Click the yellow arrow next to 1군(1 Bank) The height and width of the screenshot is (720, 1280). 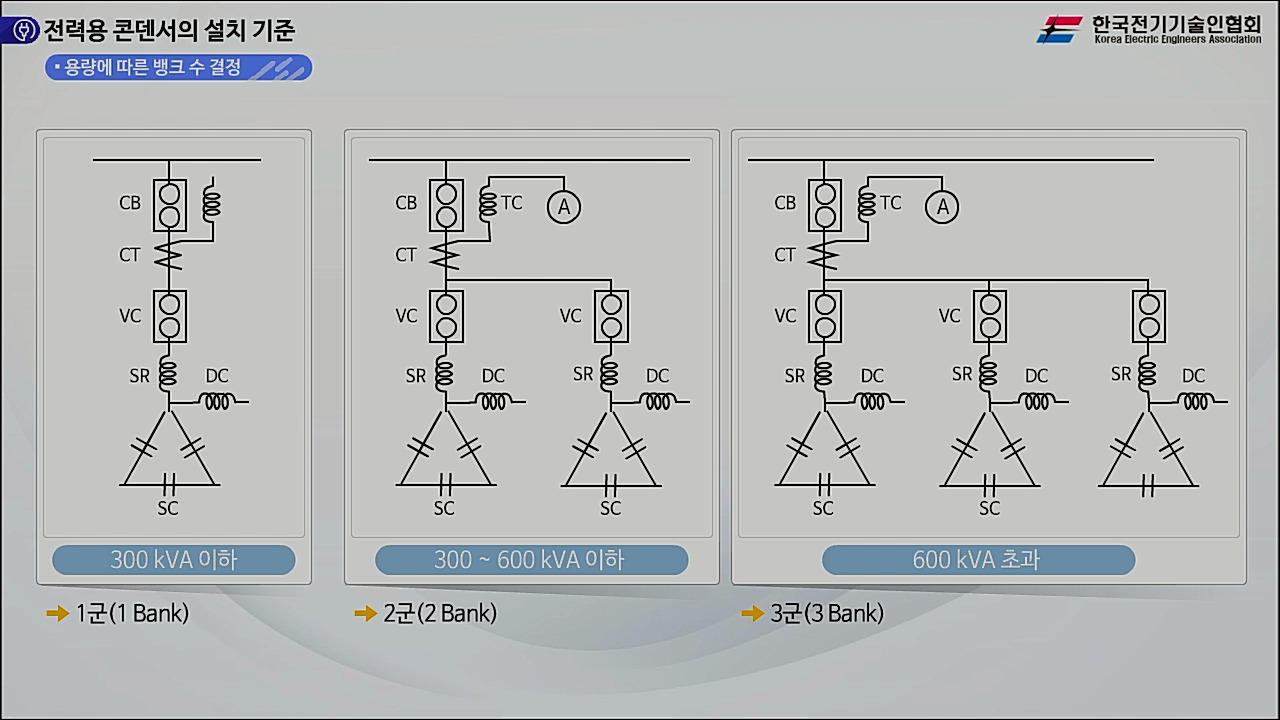click(57, 613)
